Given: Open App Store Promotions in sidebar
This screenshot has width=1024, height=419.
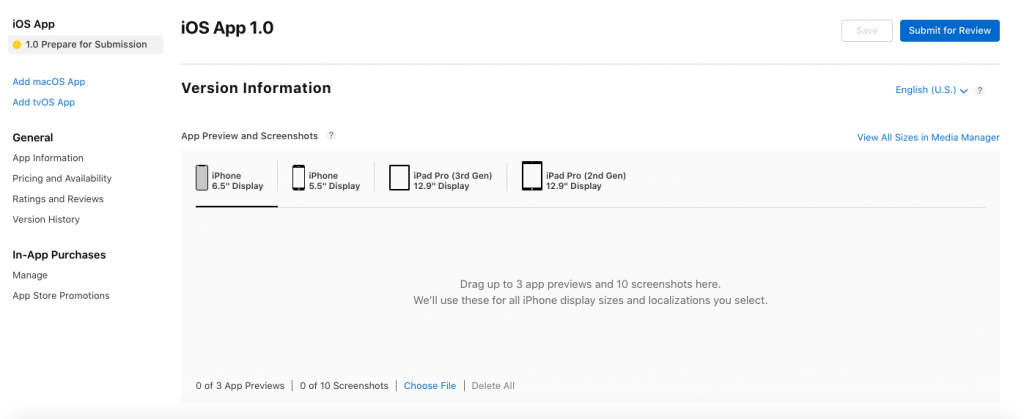Looking at the screenshot, I should pyautogui.click(x=61, y=296).
